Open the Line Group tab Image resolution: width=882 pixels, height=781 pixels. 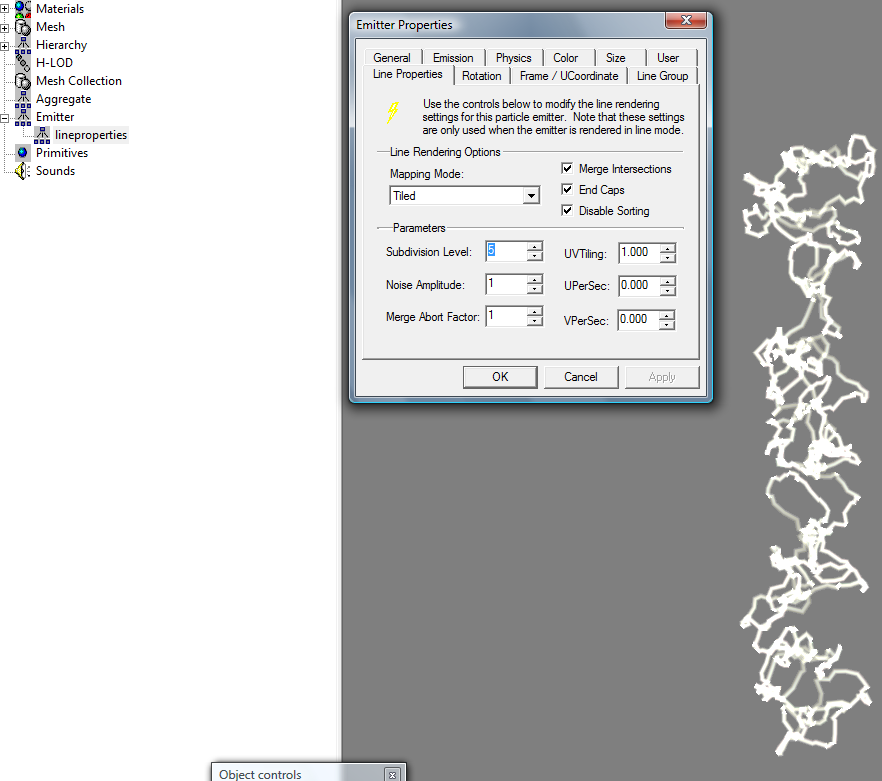coord(662,76)
